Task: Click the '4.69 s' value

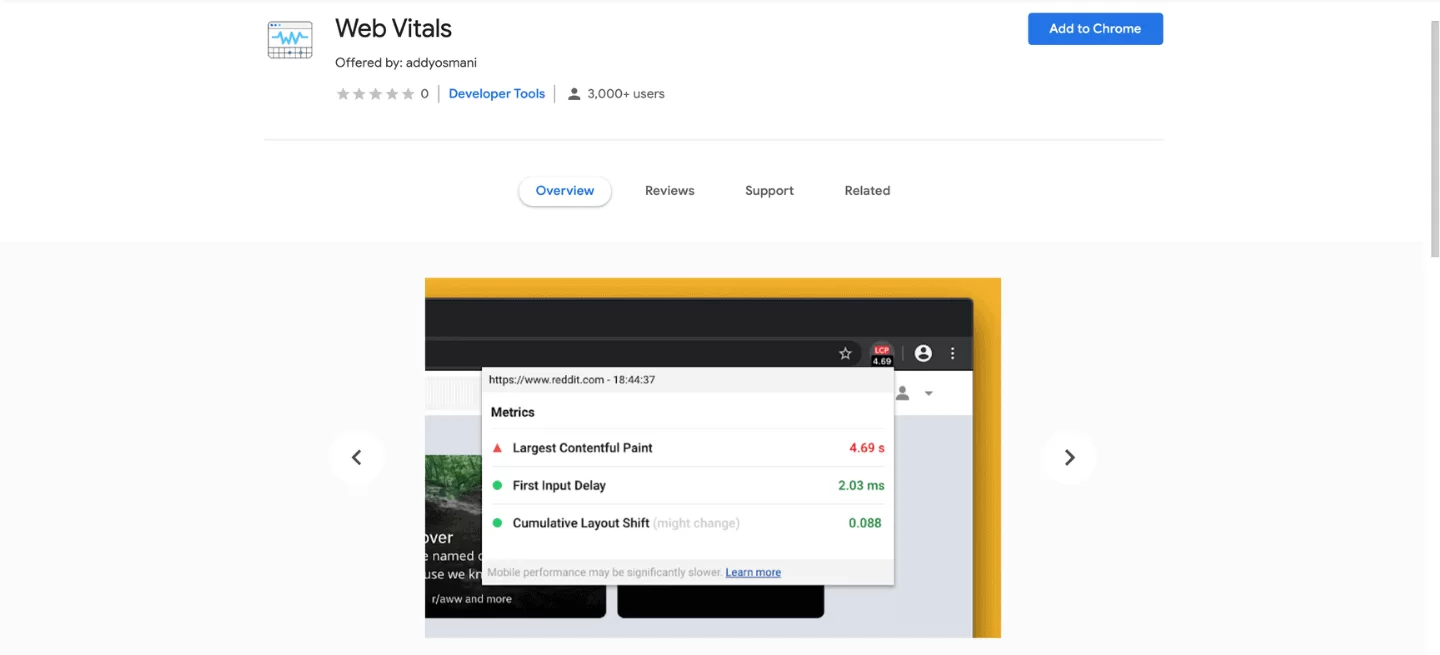Action: pyautogui.click(x=867, y=448)
